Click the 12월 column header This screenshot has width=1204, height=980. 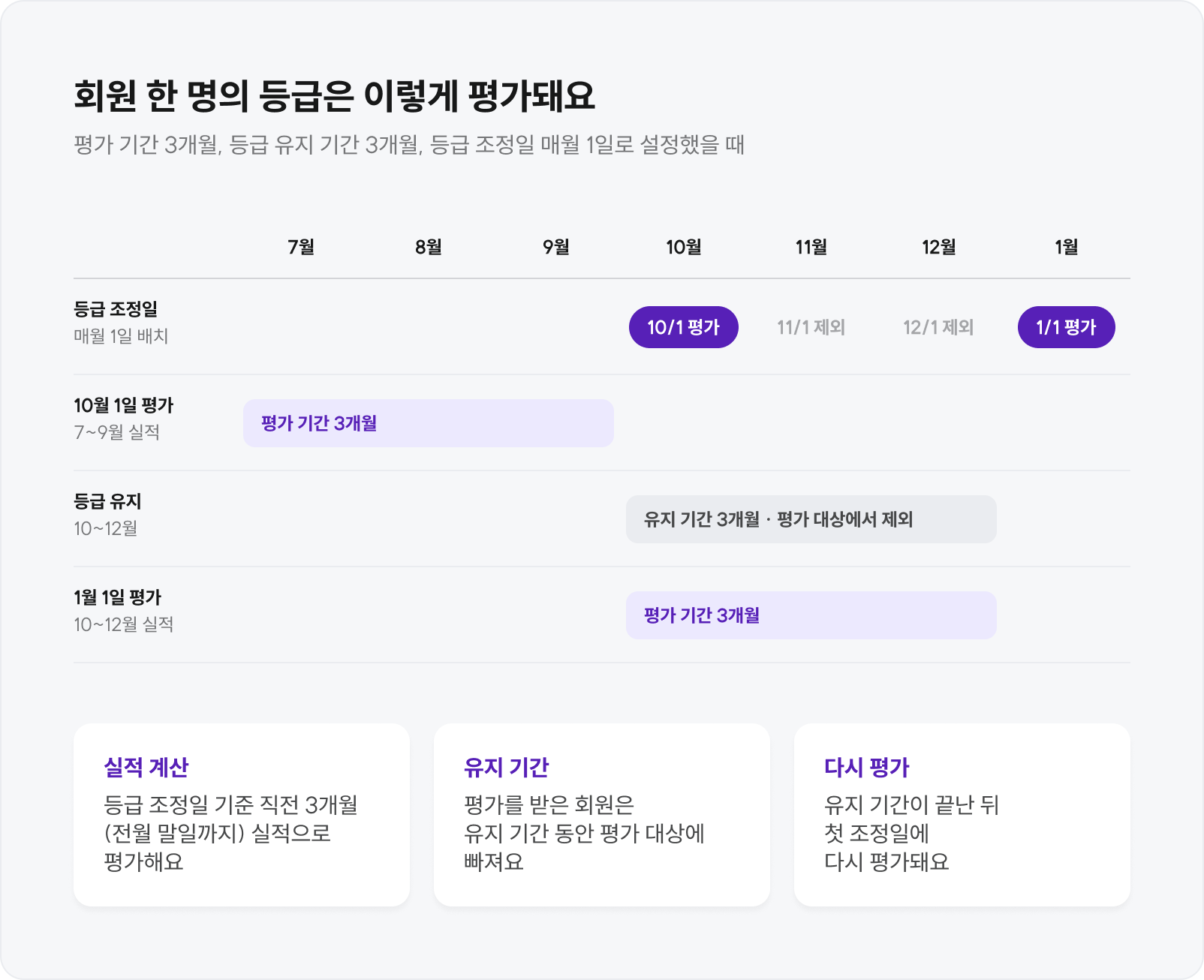[x=939, y=247]
